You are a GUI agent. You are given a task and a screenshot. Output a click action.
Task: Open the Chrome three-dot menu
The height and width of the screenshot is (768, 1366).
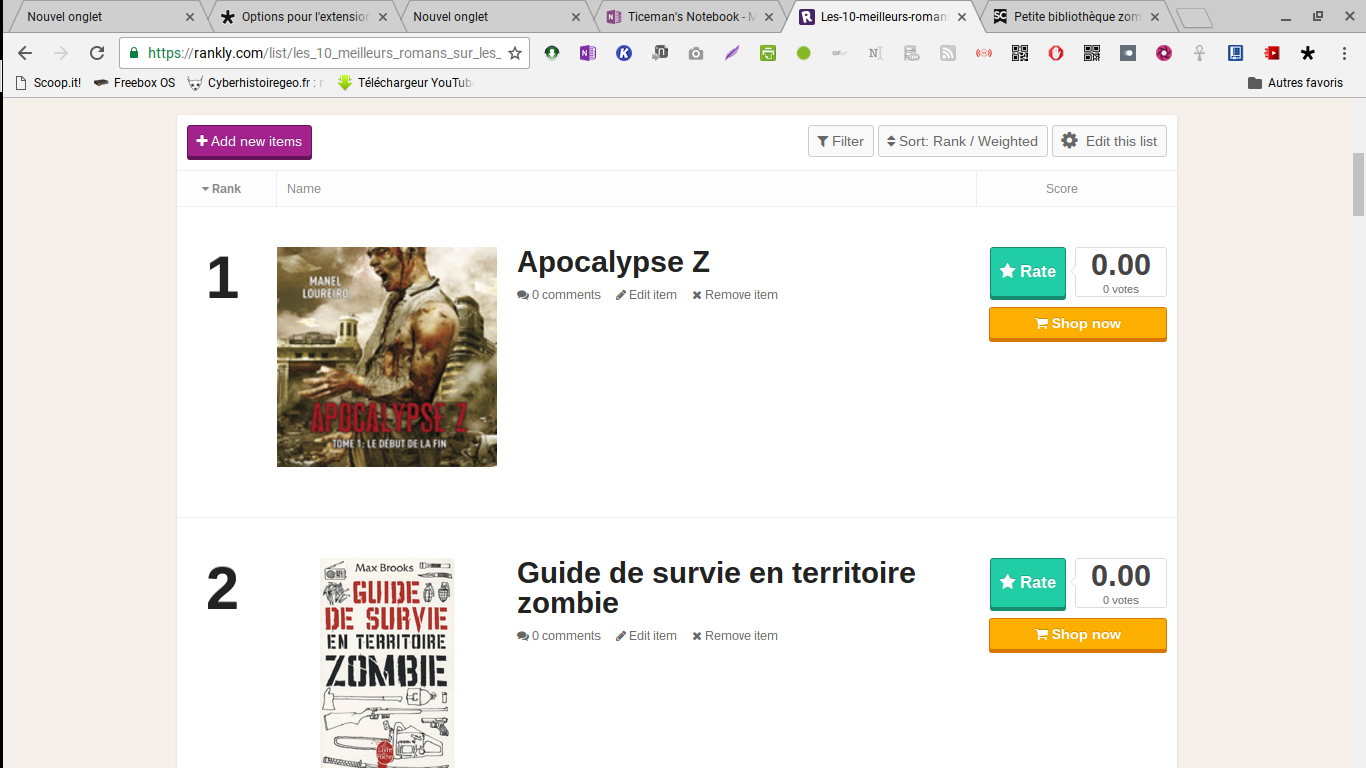(1343, 53)
